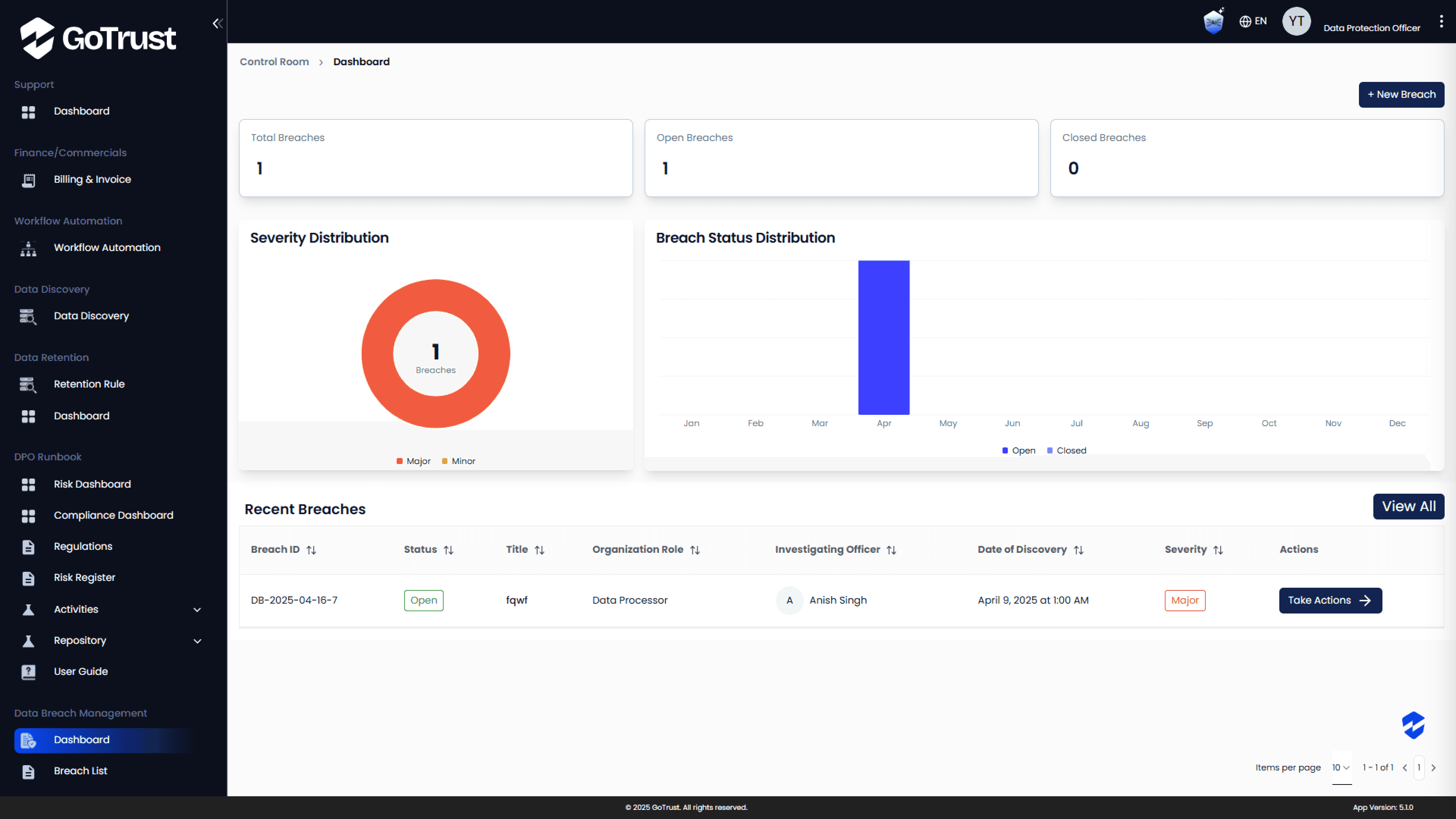1456x819 pixels.
Task: Go to Risk Register menu item
Action: (84, 577)
